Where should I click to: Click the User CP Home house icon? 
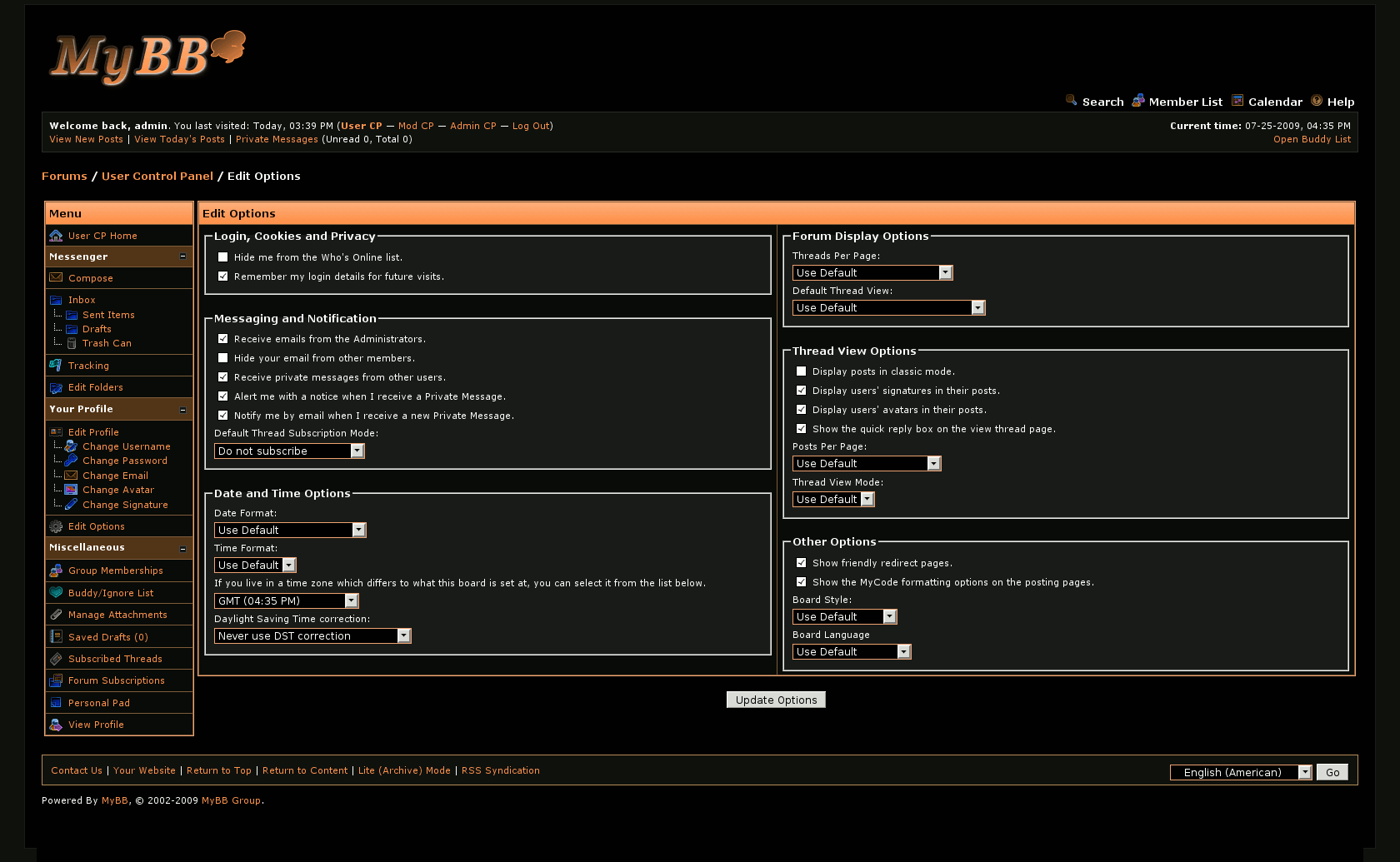(56, 236)
